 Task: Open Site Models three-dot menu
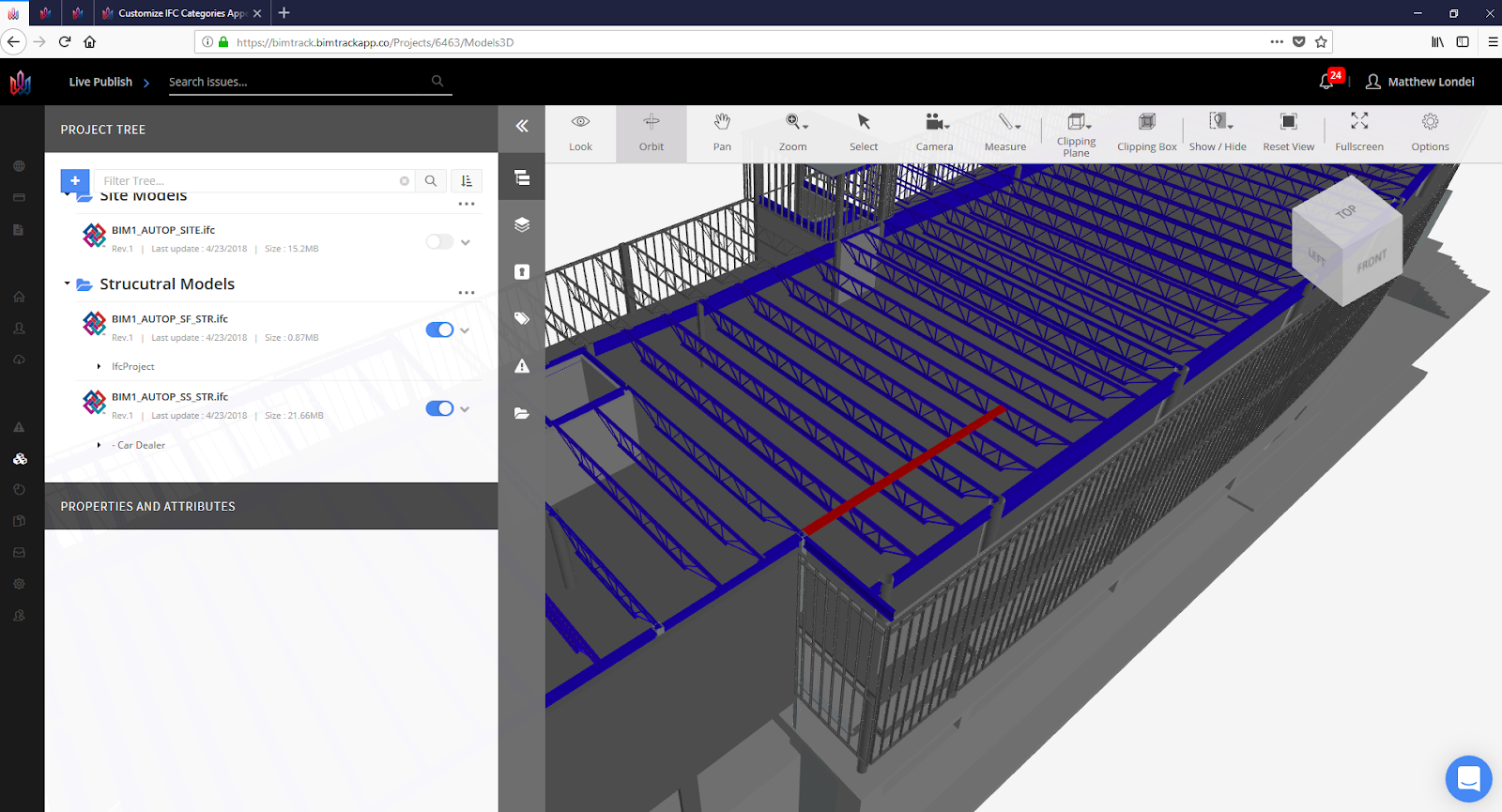(x=467, y=204)
